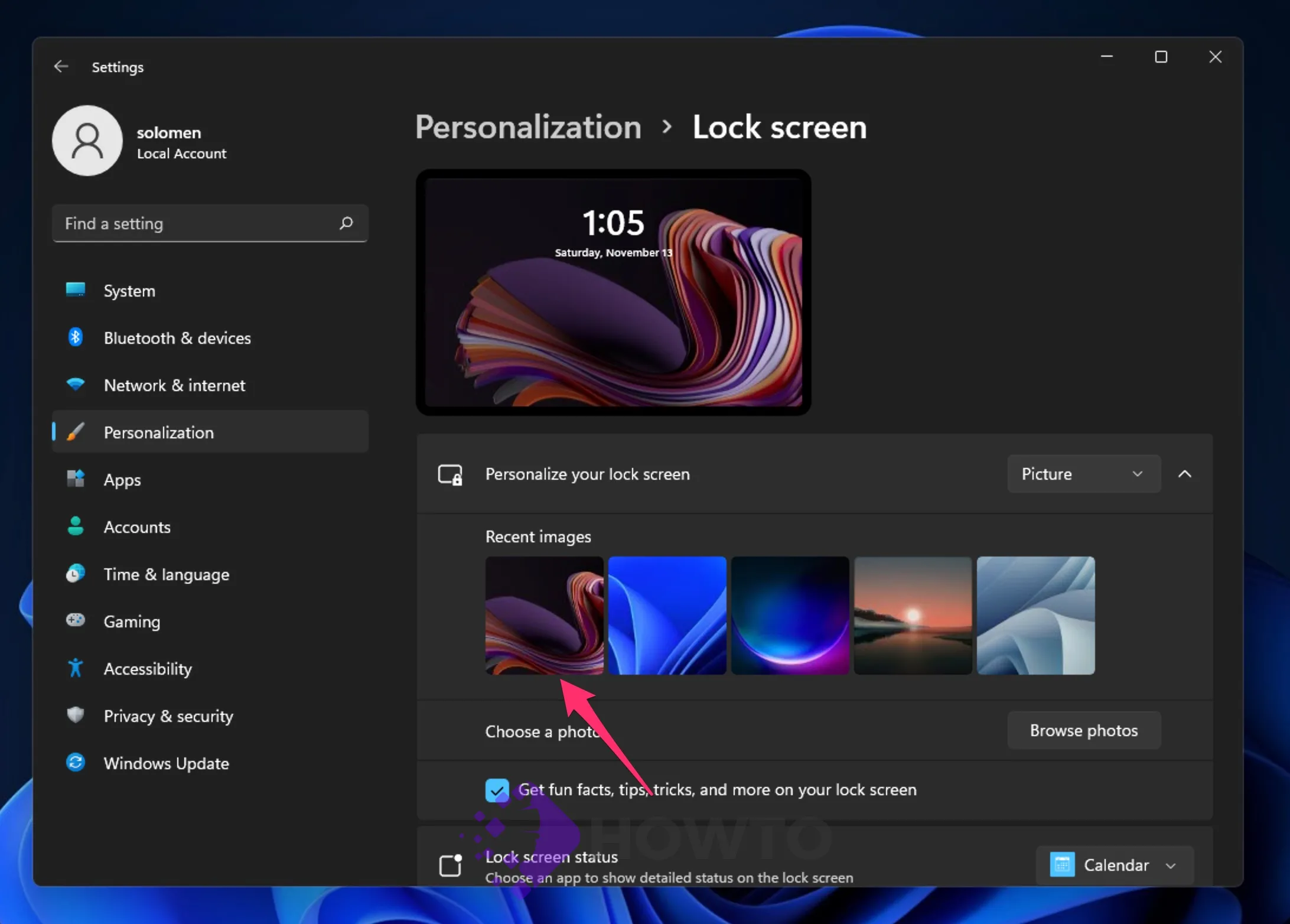The width and height of the screenshot is (1290, 924).
Task: Click the Apps icon in sidebar
Action: point(76,479)
